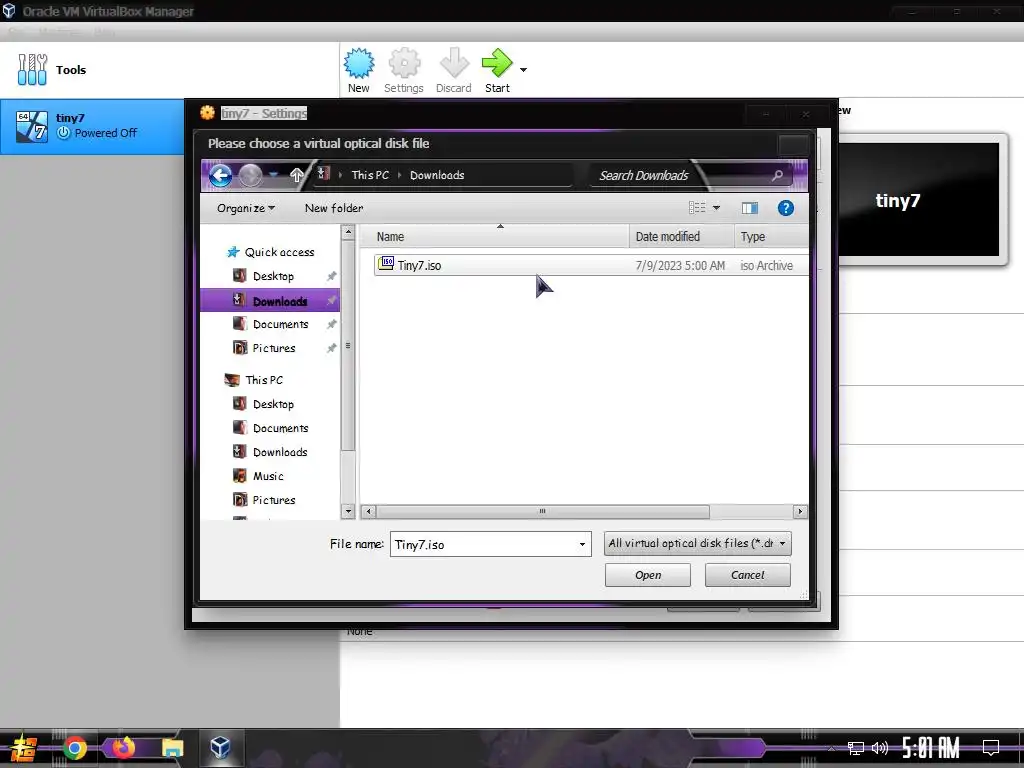Screen dimensions: 1024x768
Task: Click the Search Downloads field
Action: click(x=679, y=175)
